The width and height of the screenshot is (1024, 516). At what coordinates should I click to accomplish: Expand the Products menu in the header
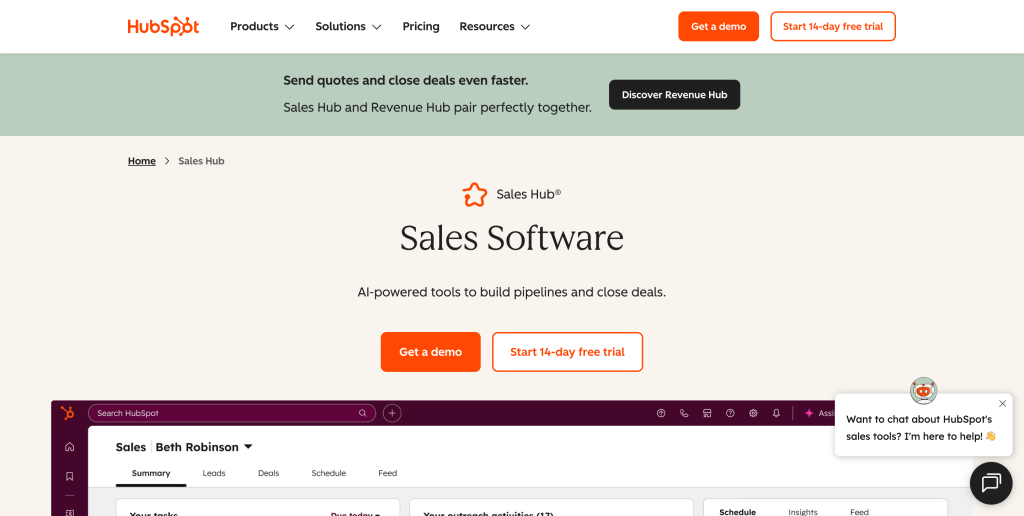pyautogui.click(x=263, y=27)
